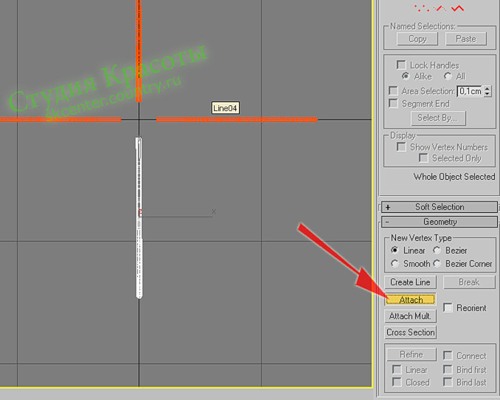The height and width of the screenshot is (400, 500).
Task: Click the Attach Mult. button
Action: pos(410,316)
